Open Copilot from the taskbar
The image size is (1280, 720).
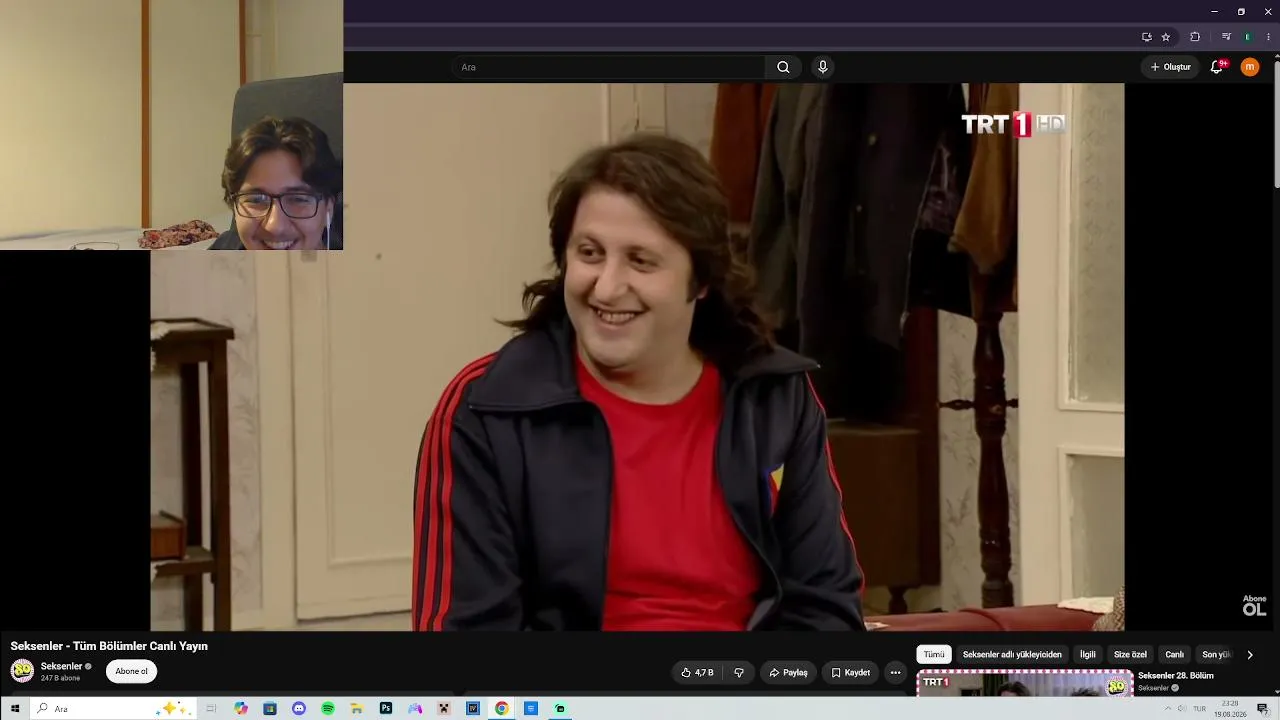tap(241, 708)
